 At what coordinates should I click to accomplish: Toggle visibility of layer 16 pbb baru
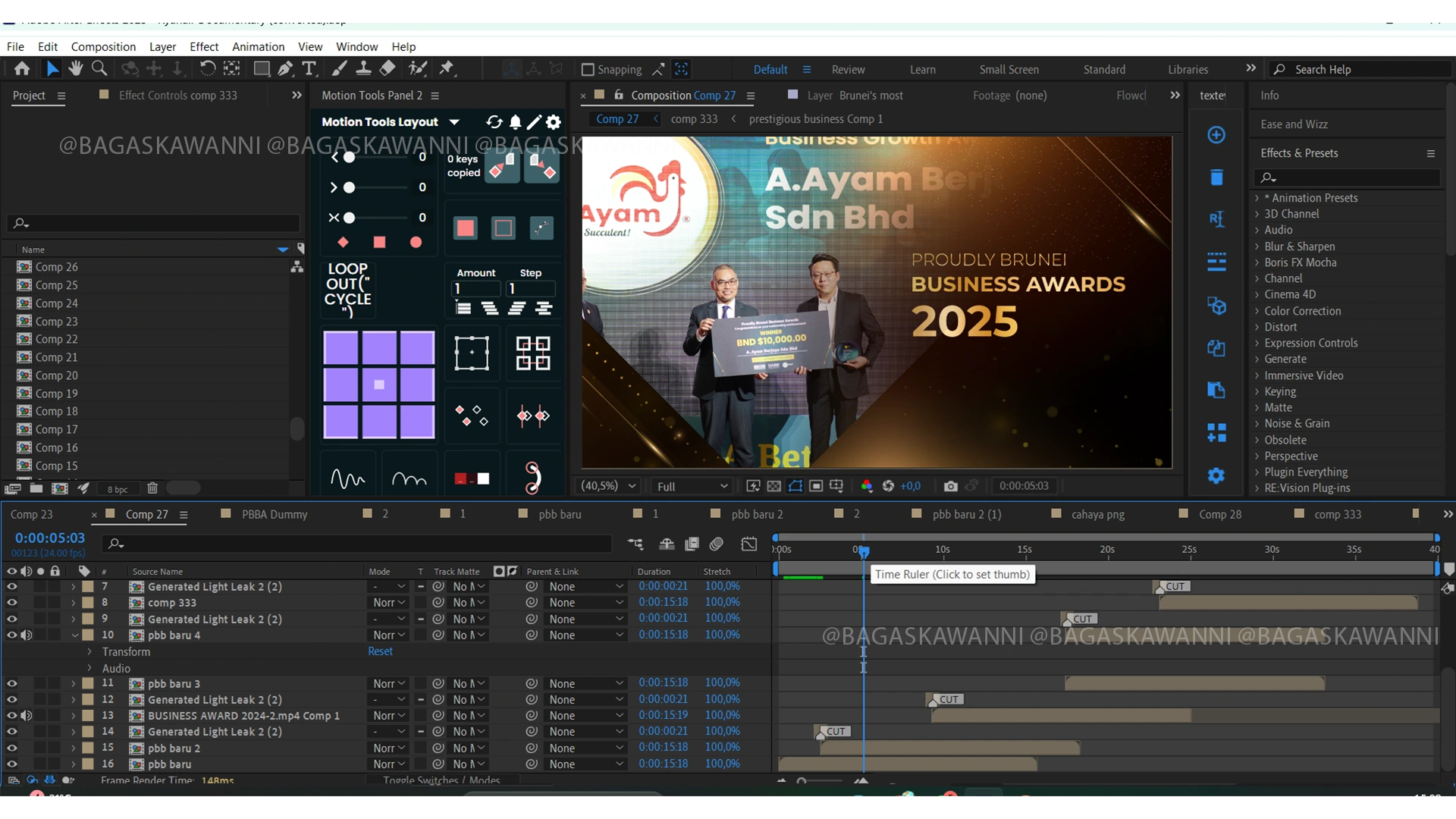pos(11,764)
